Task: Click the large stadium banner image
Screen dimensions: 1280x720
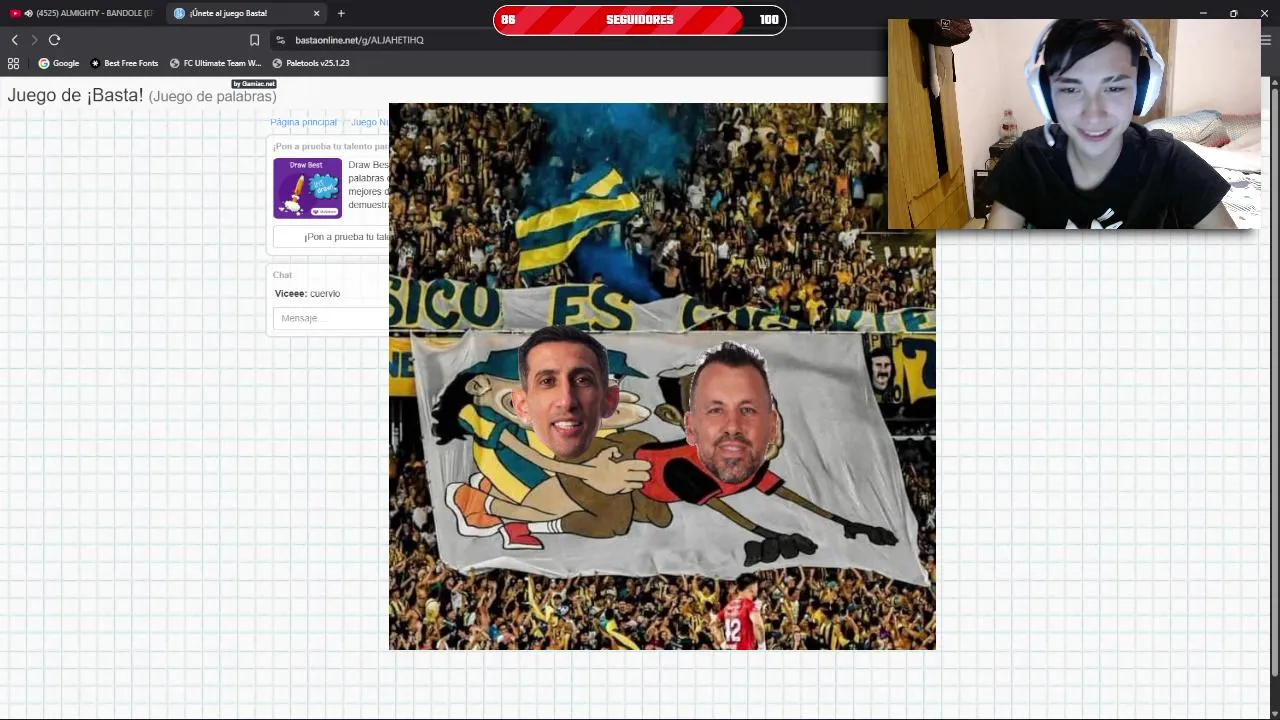Action: click(662, 376)
